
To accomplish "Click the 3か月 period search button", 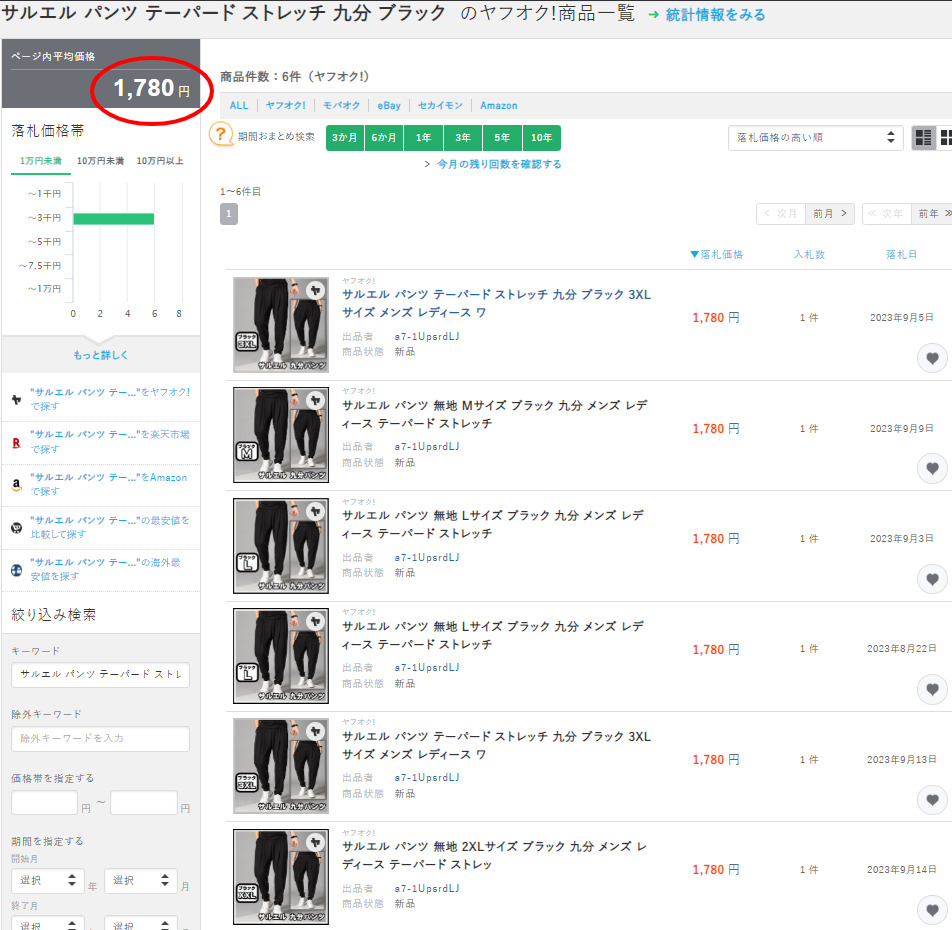I will 344,138.
